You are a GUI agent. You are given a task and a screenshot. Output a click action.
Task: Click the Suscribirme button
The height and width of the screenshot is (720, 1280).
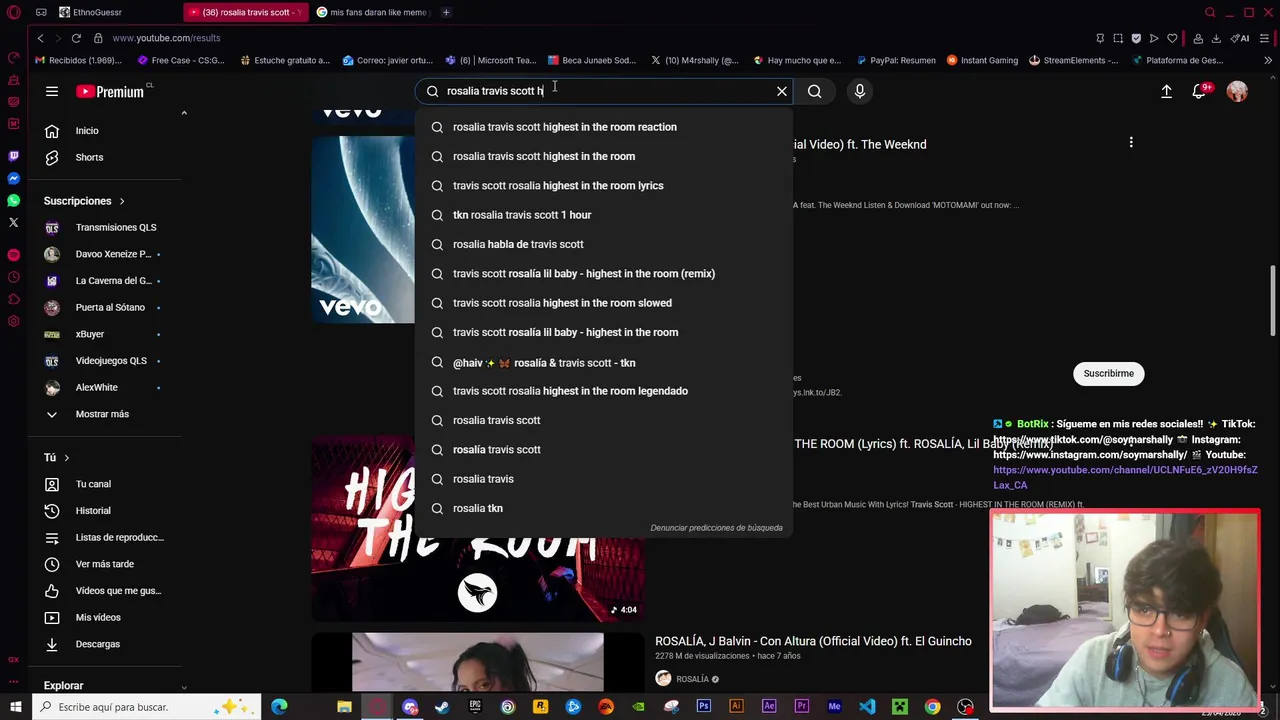[1108, 373]
